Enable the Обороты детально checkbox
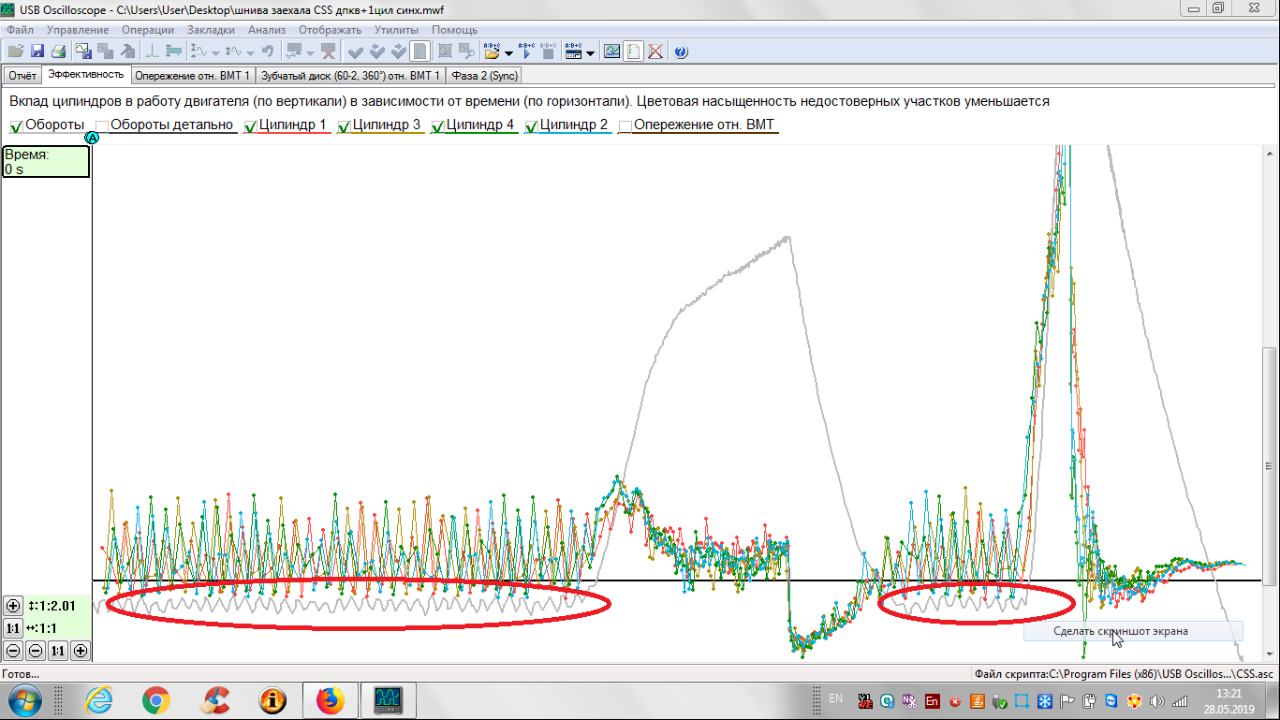Image resolution: width=1280 pixels, height=720 pixels. [x=102, y=126]
